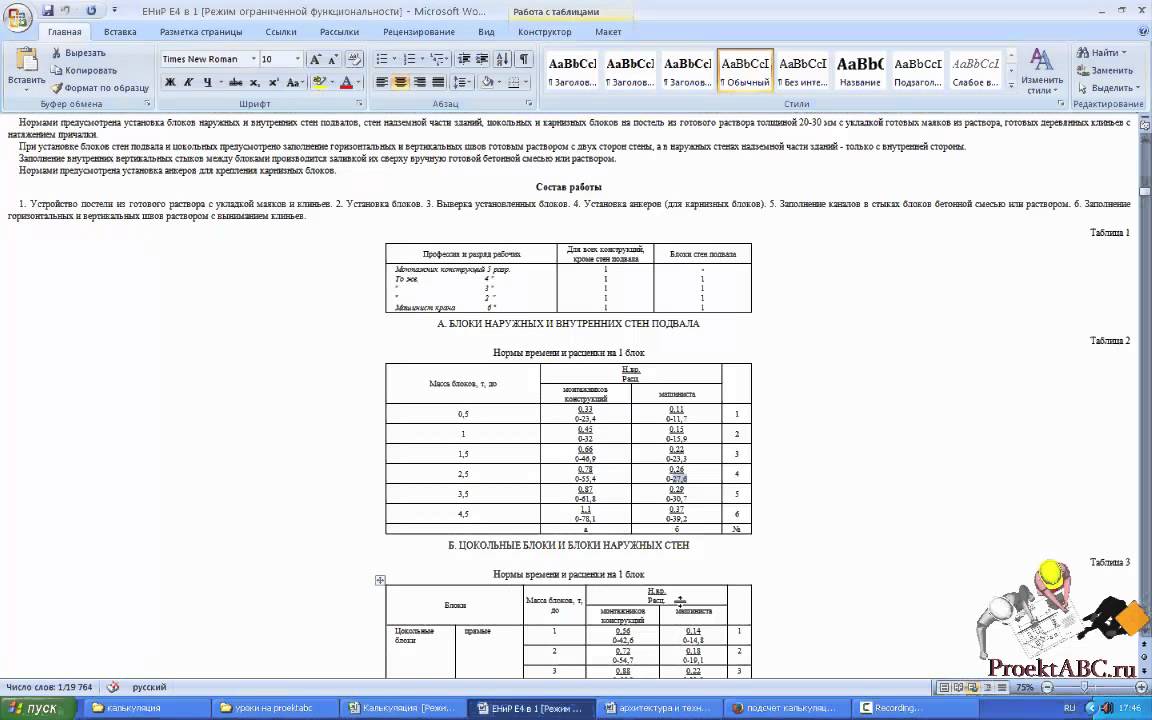Screen dimensions: 1152x720
Task: Toggle show paragraph marks (¶)
Action: tap(523, 59)
